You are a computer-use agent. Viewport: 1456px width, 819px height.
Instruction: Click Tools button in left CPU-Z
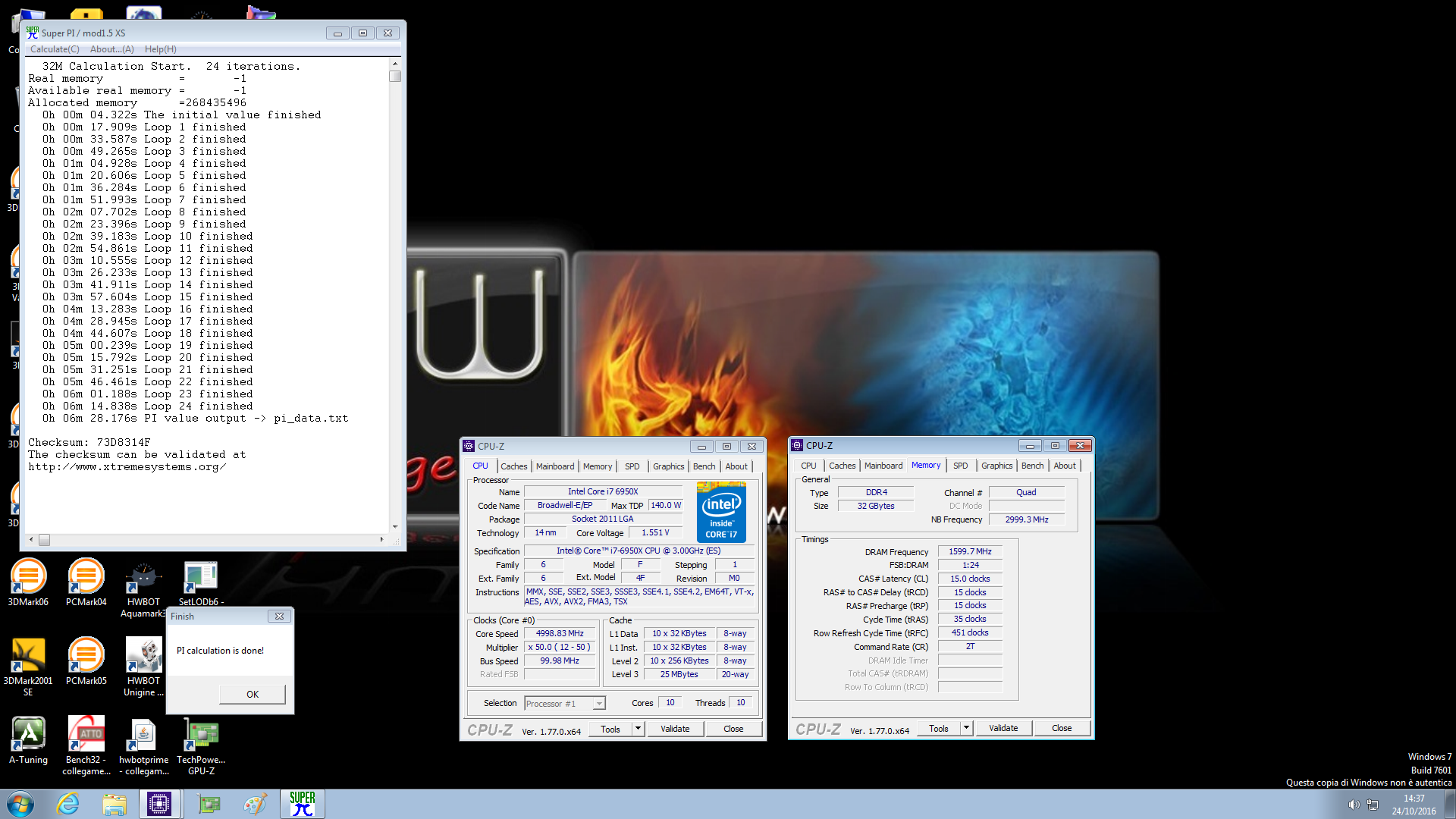(x=610, y=729)
